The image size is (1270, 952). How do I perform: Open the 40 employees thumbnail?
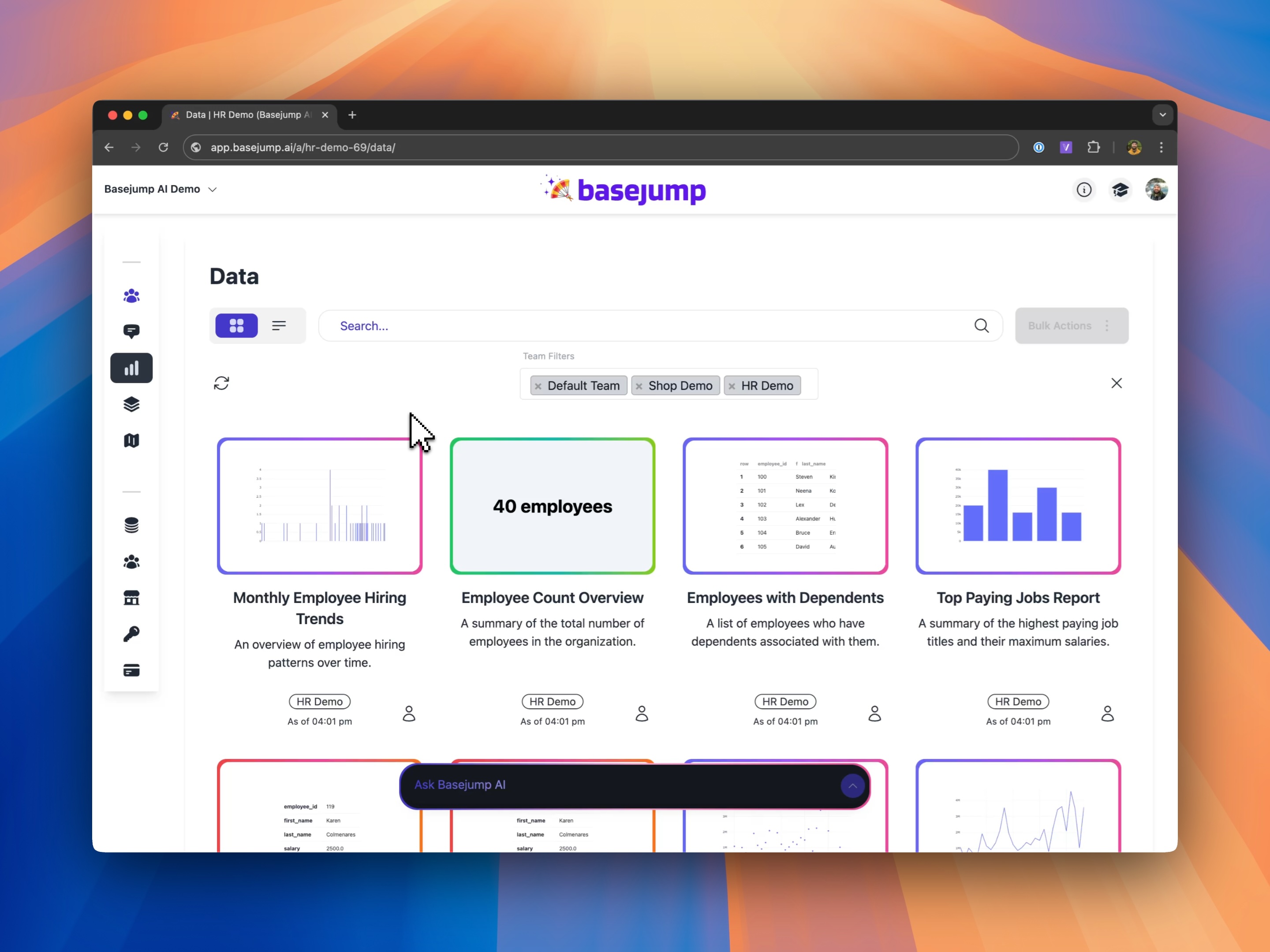(553, 506)
